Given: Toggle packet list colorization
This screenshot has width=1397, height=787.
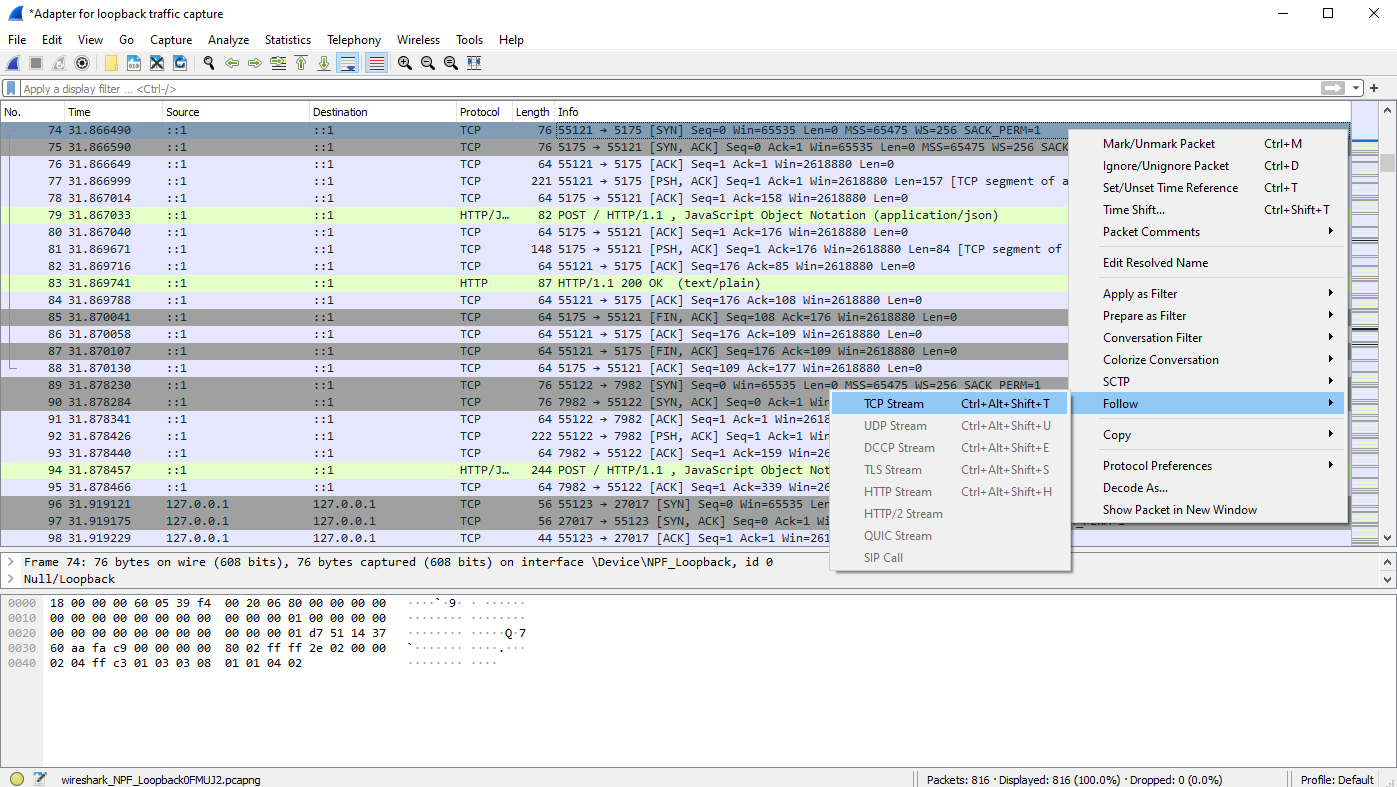Looking at the screenshot, I should pyautogui.click(x=376, y=63).
